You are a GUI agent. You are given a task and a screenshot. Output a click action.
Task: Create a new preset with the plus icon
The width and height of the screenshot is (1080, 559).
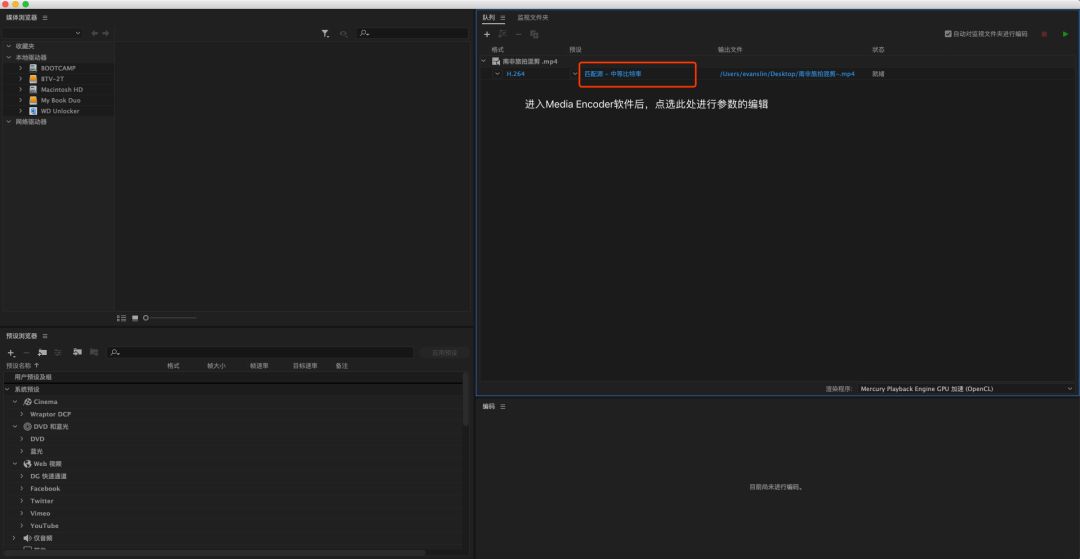pos(11,352)
